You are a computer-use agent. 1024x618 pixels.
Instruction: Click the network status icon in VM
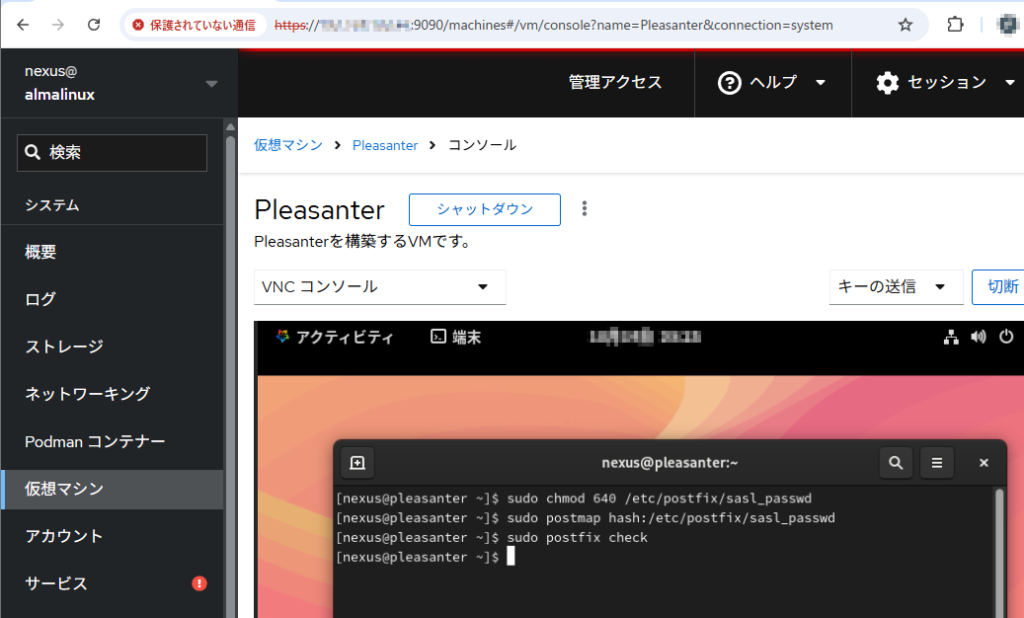pos(951,337)
